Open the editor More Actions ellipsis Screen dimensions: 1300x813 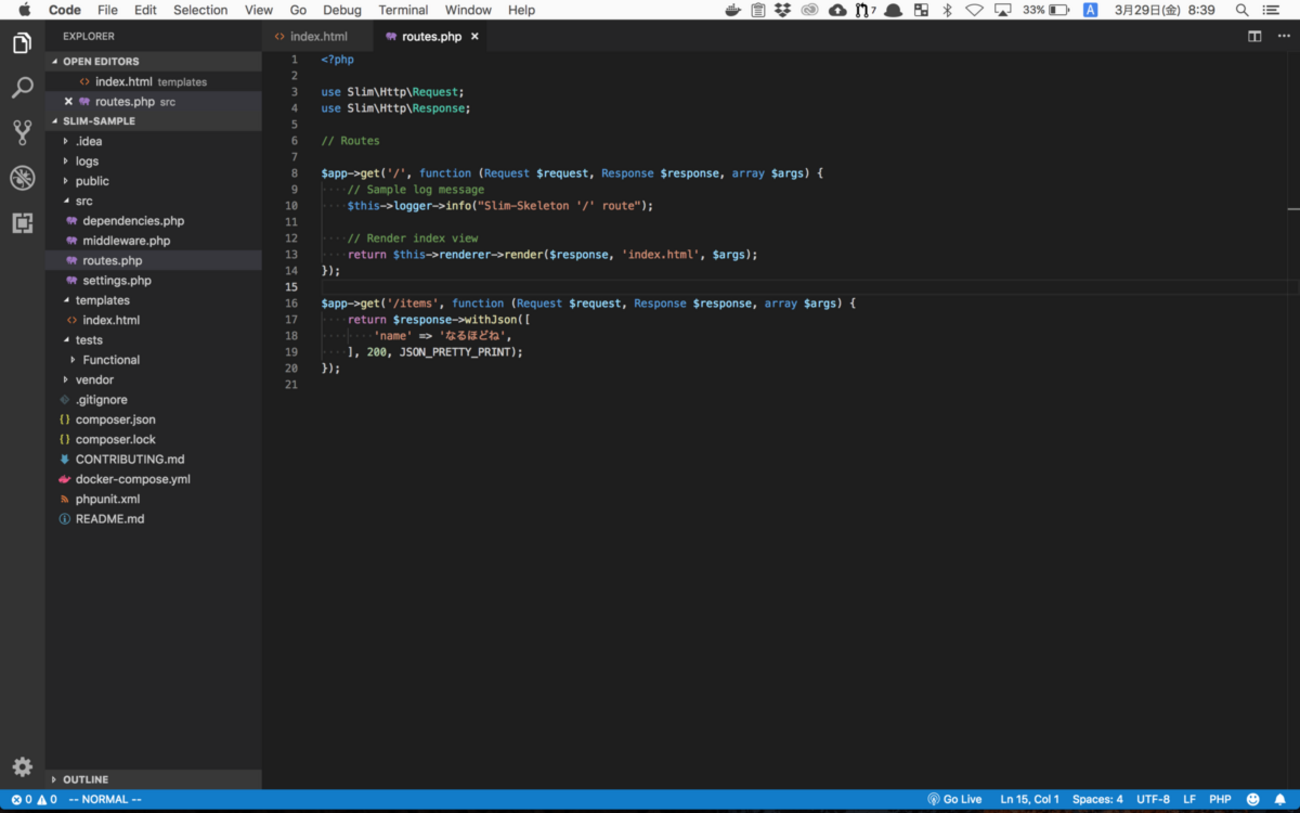[x=1284, y=36]
